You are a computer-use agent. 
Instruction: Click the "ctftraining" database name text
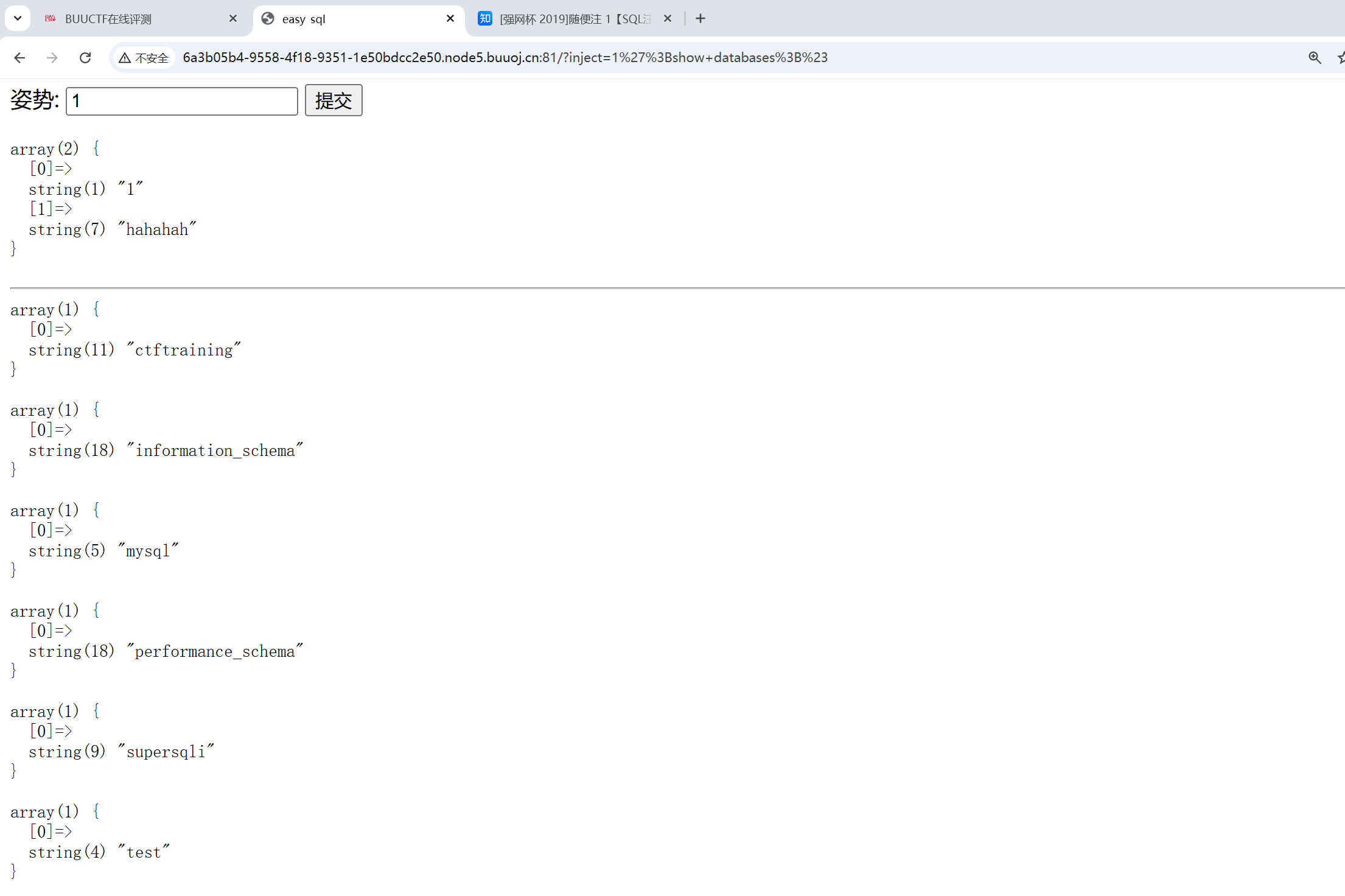coord(184,351)
